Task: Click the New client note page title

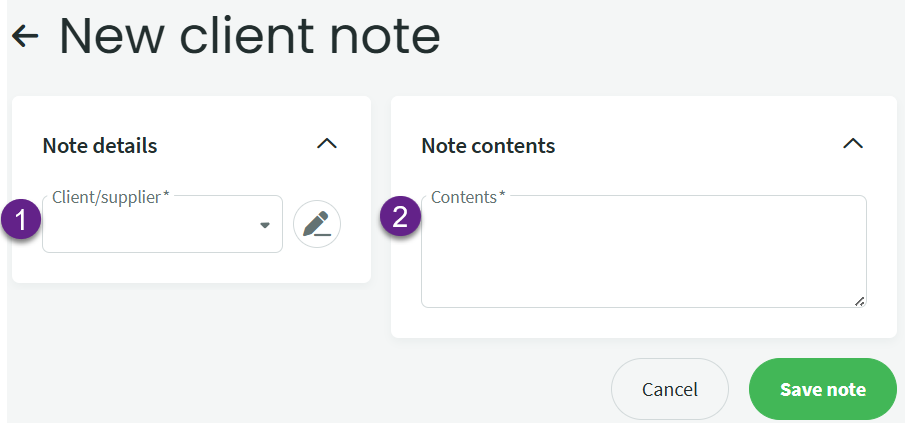Action: (x=250, y=36)
